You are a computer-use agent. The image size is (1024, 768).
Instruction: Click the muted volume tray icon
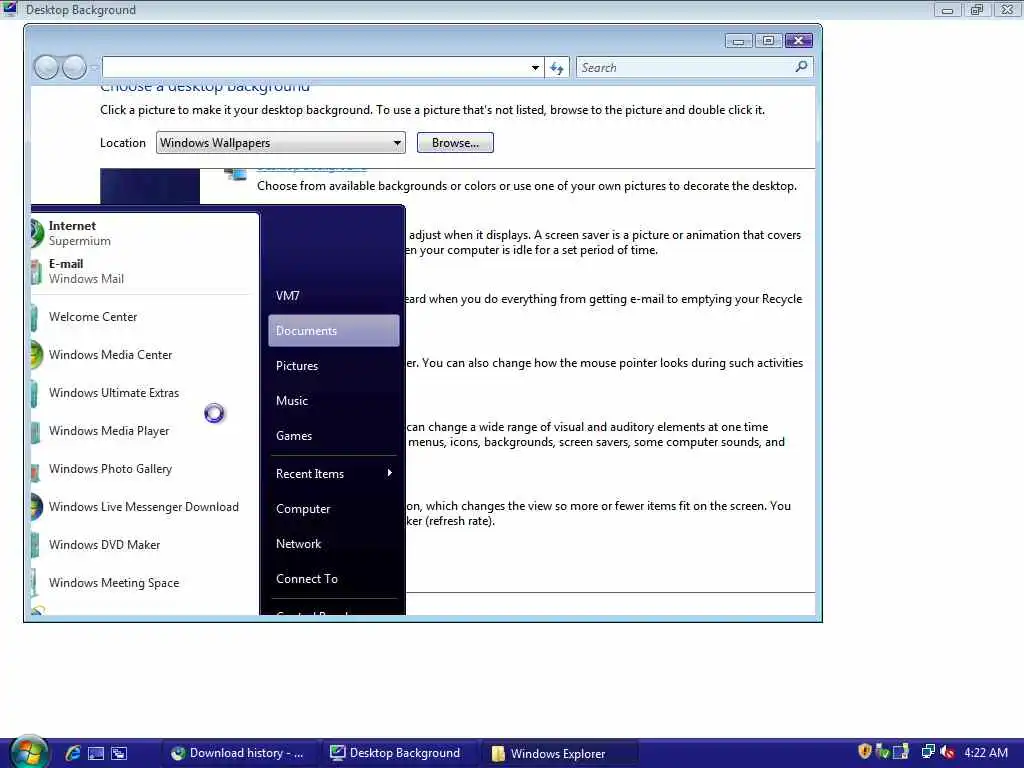(947, 752)
